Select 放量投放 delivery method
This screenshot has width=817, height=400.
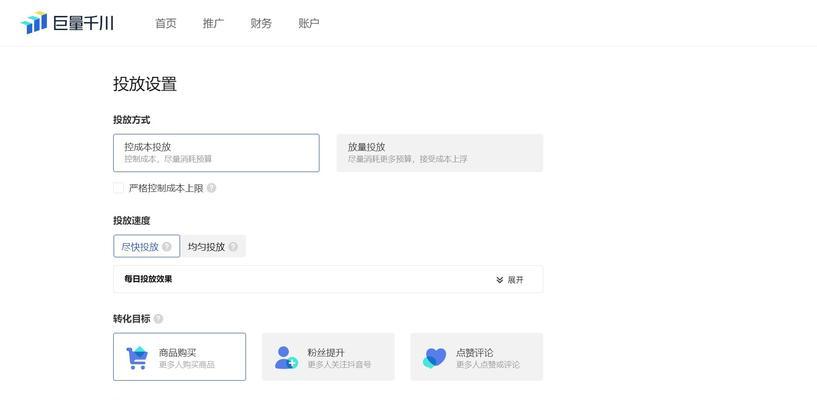(440, 153)
